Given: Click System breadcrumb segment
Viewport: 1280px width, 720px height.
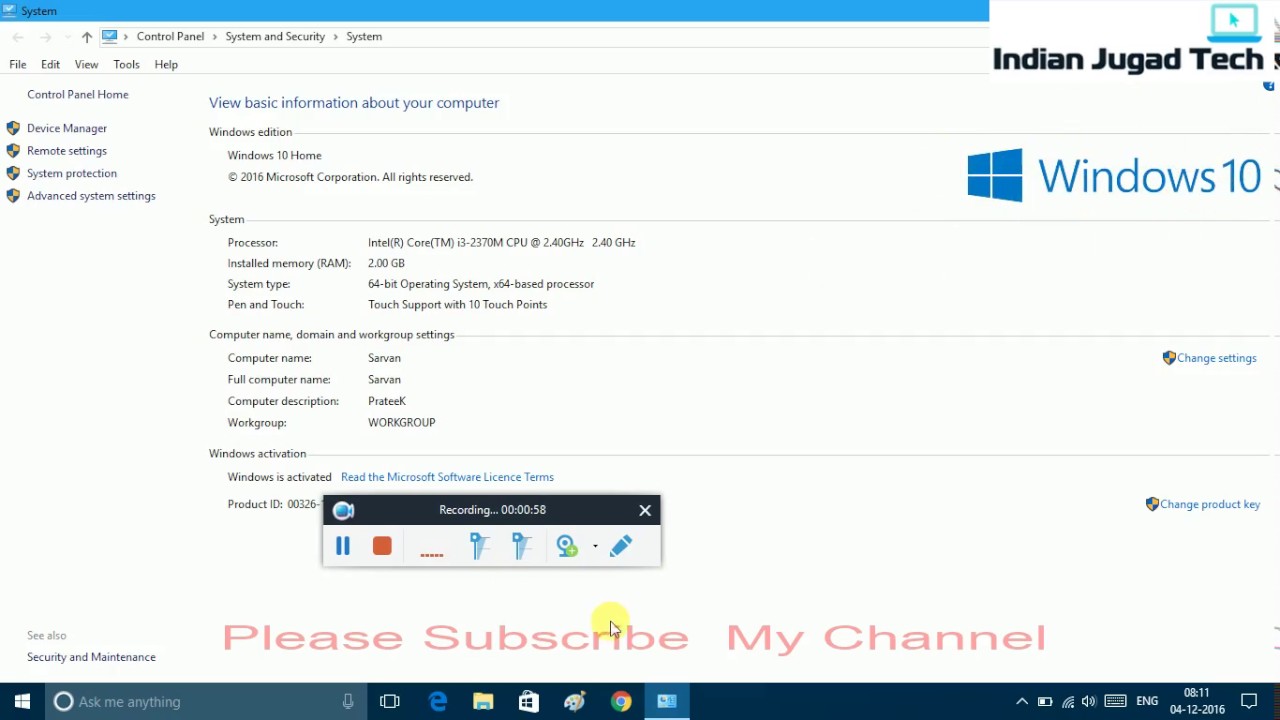Looking at the screenshot, I should (x=364, y=36).
